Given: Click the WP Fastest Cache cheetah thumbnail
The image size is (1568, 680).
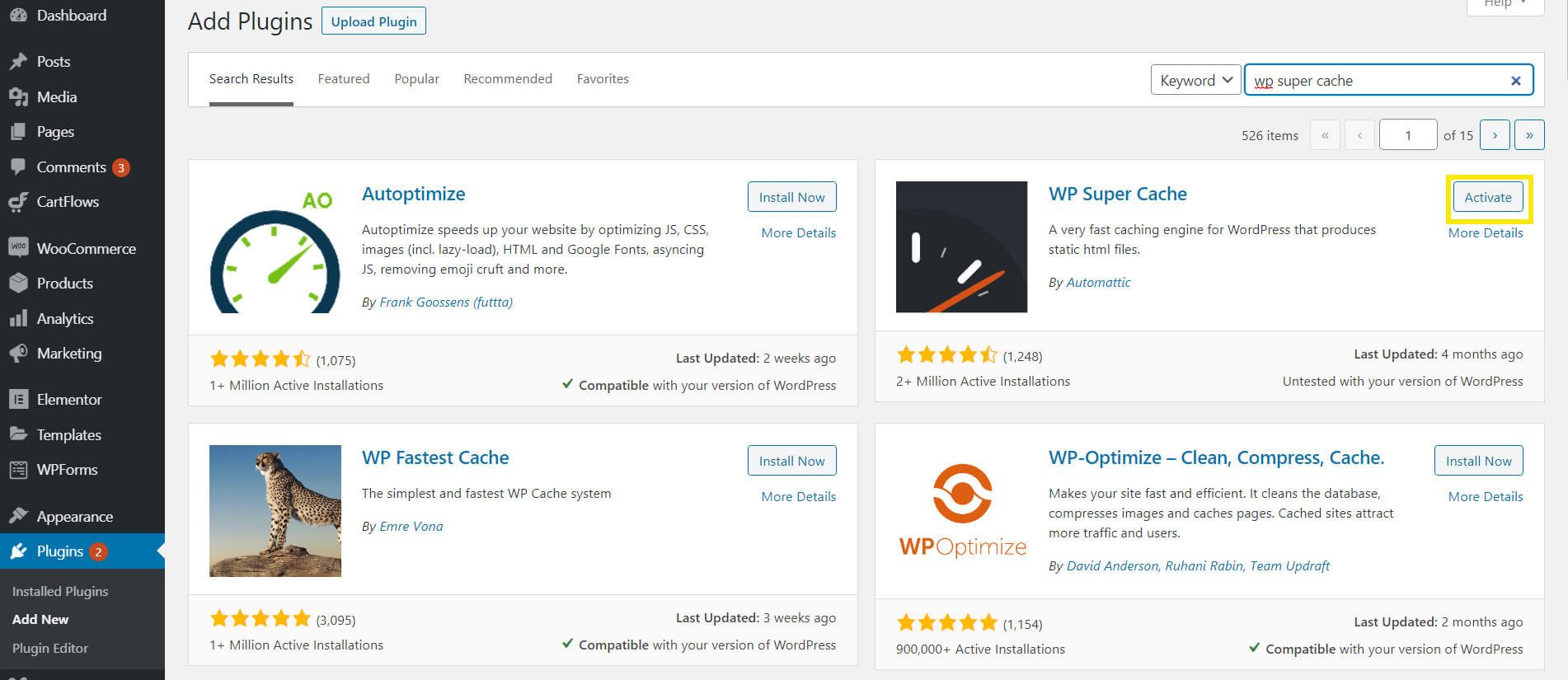Looking at the screenshot, I should tap(275, 511).
